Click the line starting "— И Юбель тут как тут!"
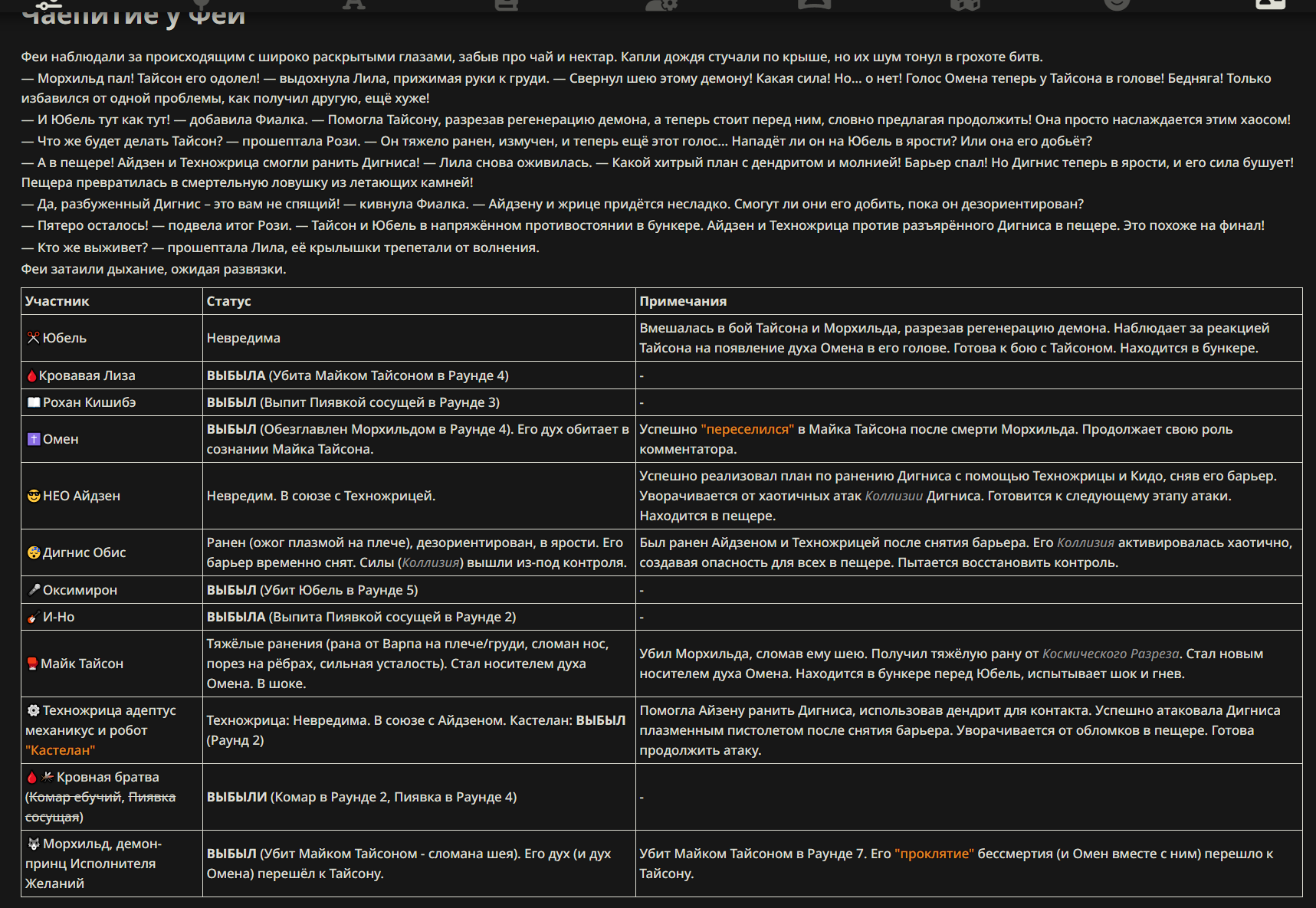Screen dimensions: 1316x908 (655, 120)
